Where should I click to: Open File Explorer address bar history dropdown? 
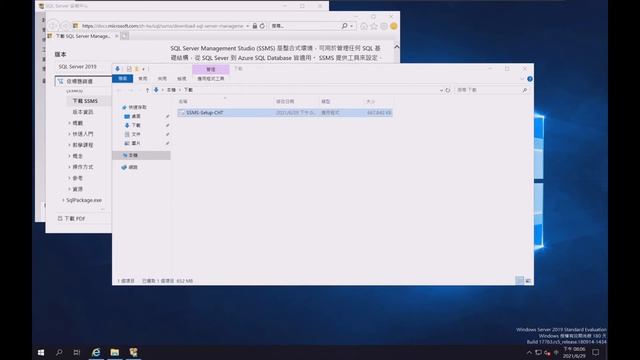point(441,90)
